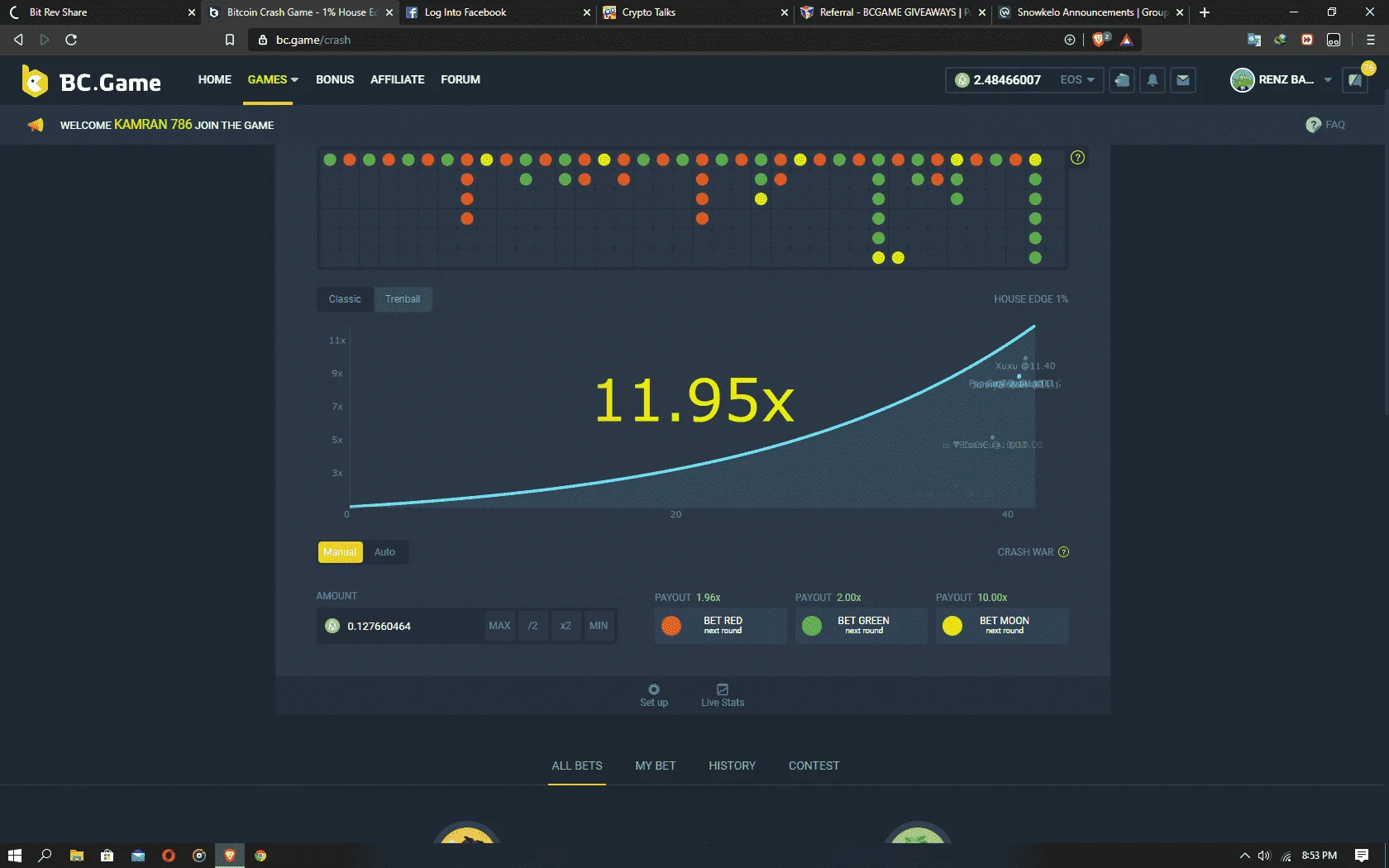Set bet amount to MAX
The height and width of the screenshot is (868, 1389).
click(499, 626)
